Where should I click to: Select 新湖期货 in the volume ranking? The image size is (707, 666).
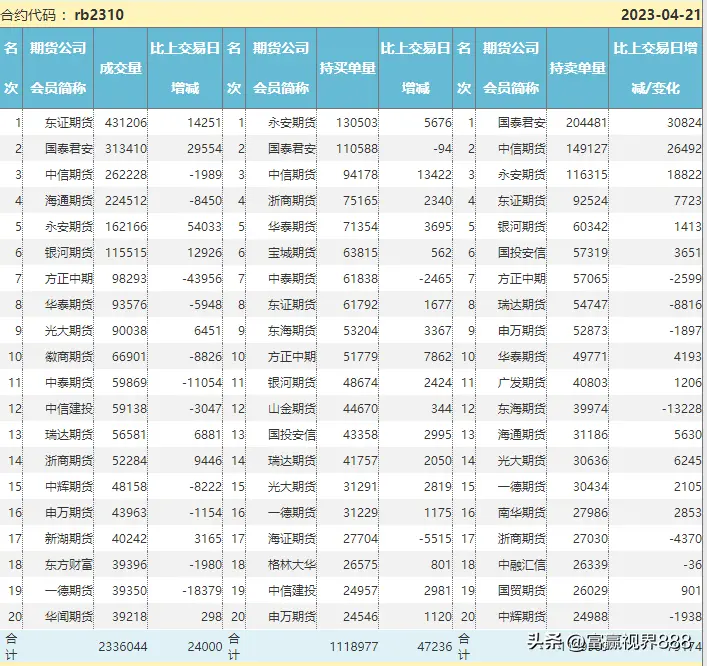point(69,539)
